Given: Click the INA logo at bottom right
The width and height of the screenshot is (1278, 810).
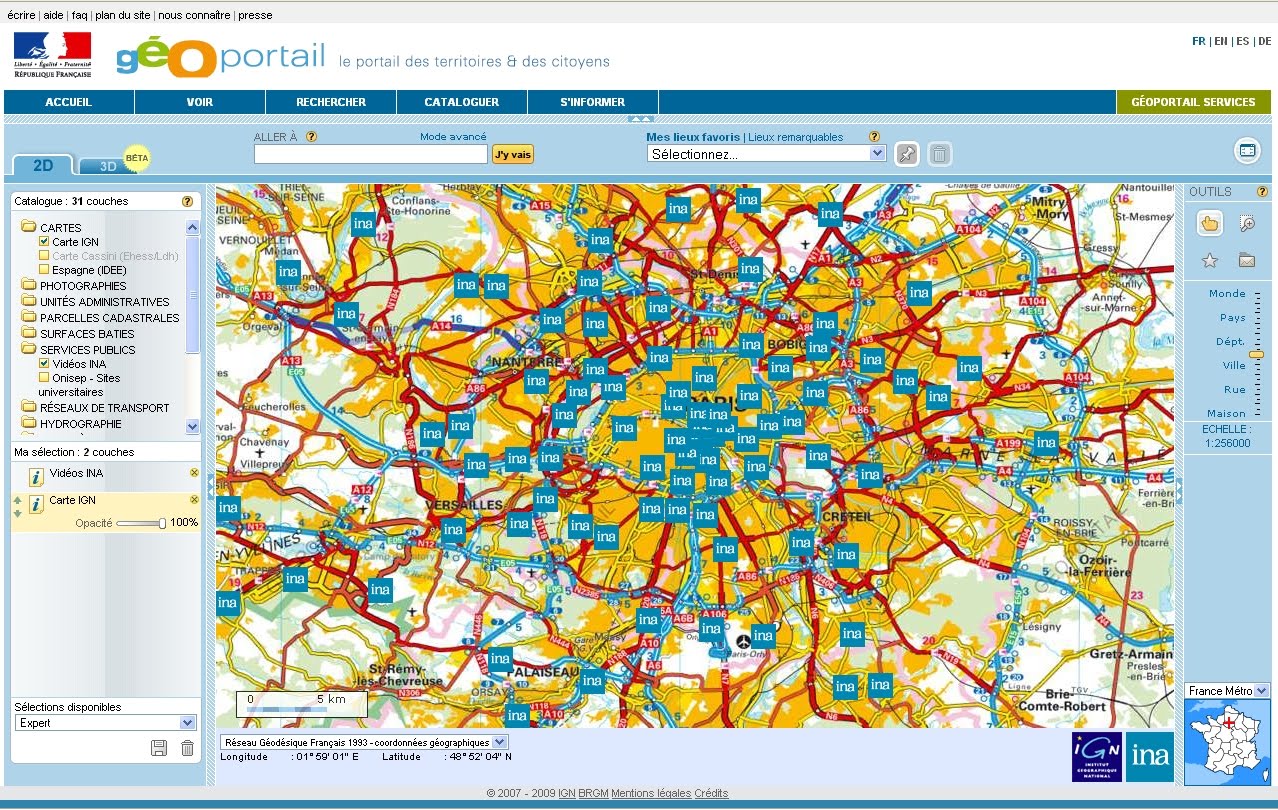Looking at the screenshot, I should [x=1150, y=757].
